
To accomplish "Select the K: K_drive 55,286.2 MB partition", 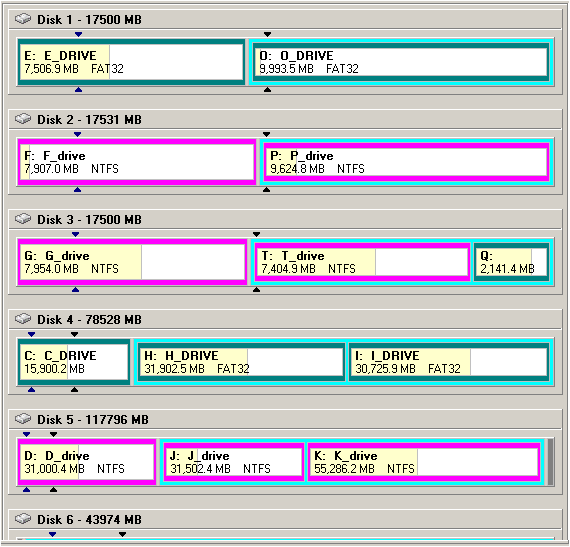I will (x=424, y=462).
